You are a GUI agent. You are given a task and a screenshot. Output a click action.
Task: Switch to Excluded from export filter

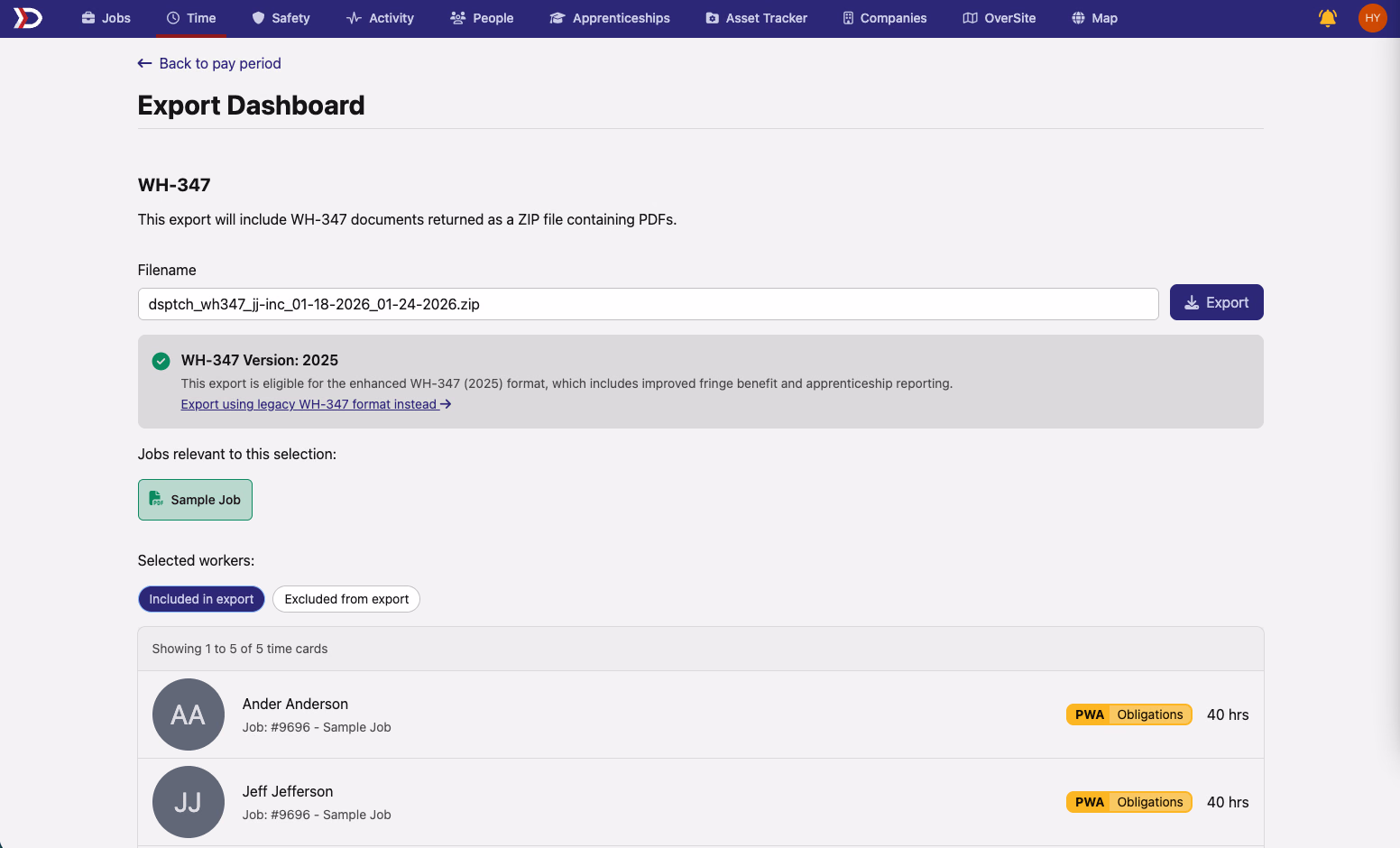[x=346, y=599]
